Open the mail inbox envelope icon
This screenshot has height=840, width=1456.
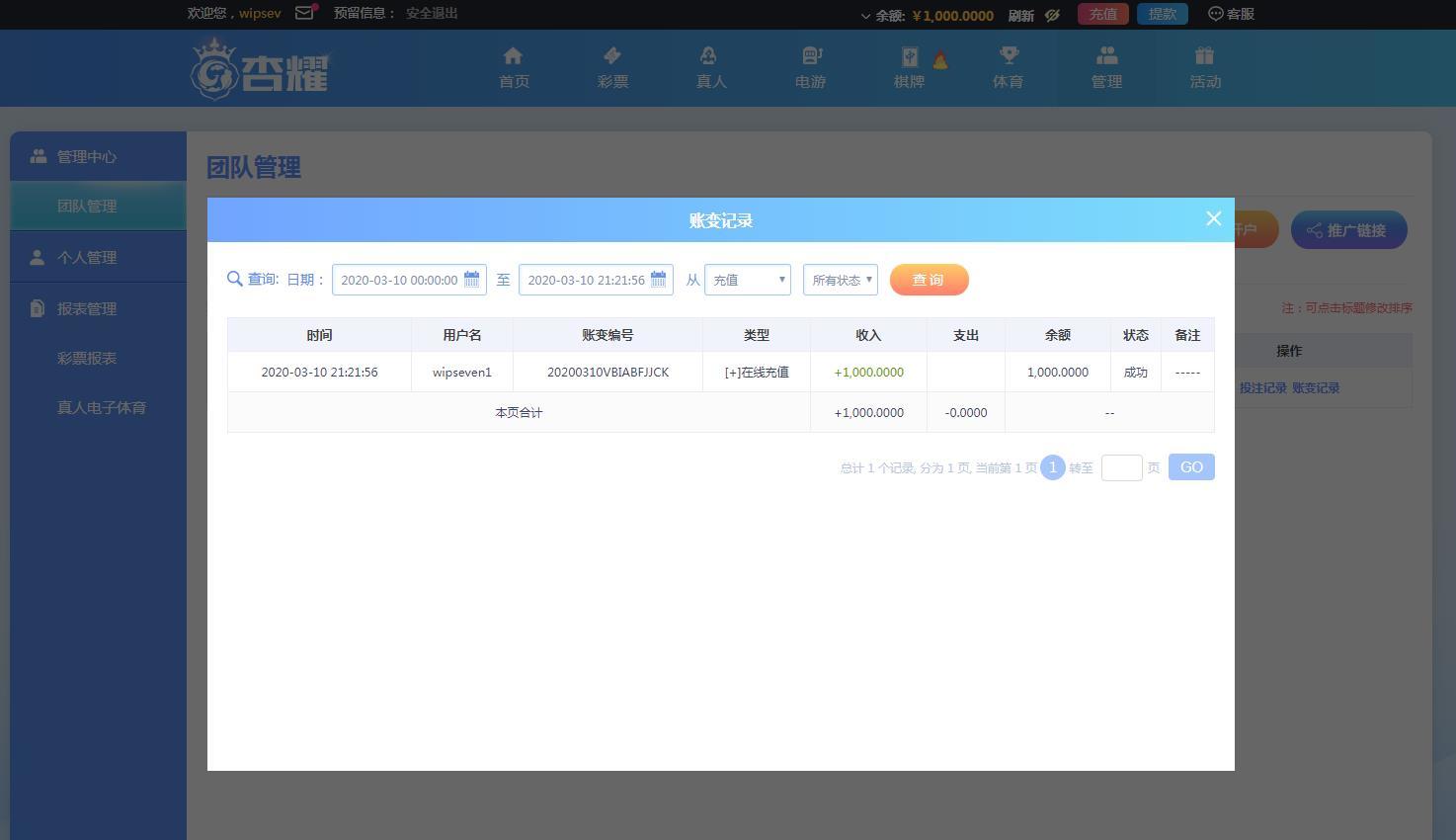[x=305, y=13]
